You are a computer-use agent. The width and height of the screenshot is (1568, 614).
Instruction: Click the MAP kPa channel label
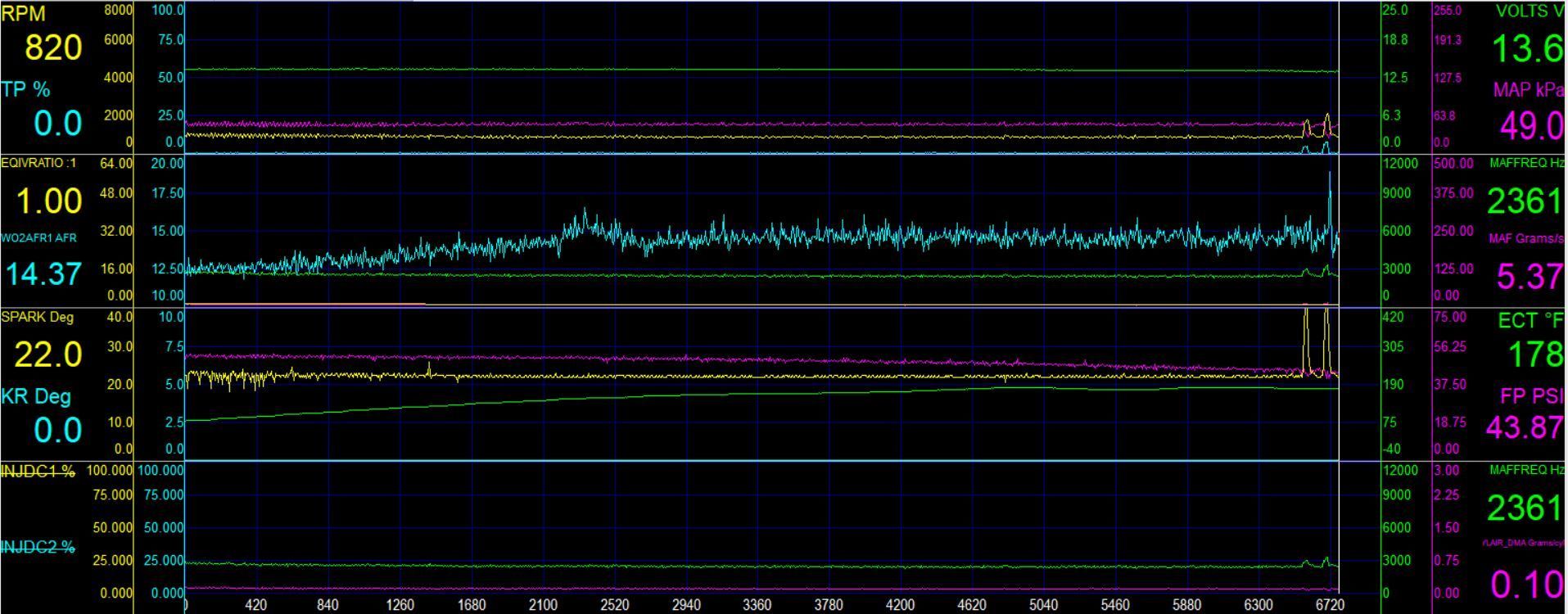[1528, 90]
